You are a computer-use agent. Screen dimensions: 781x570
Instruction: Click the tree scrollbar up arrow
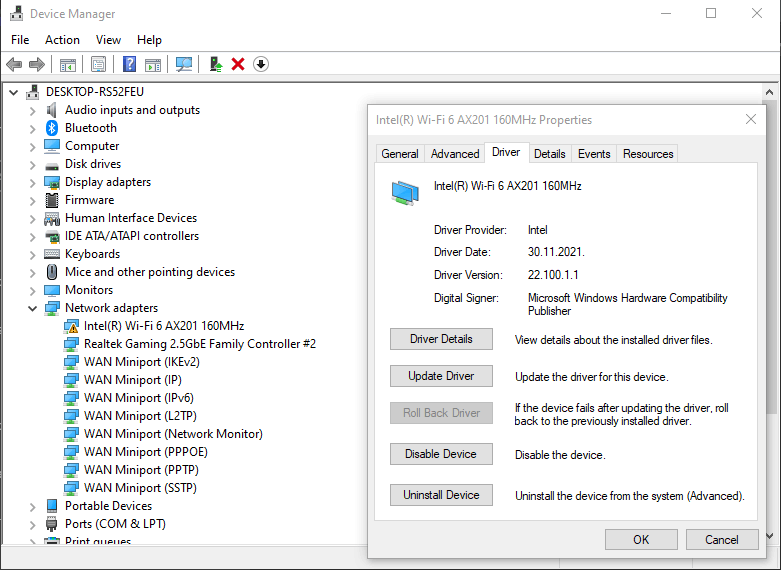pos(770,92)
